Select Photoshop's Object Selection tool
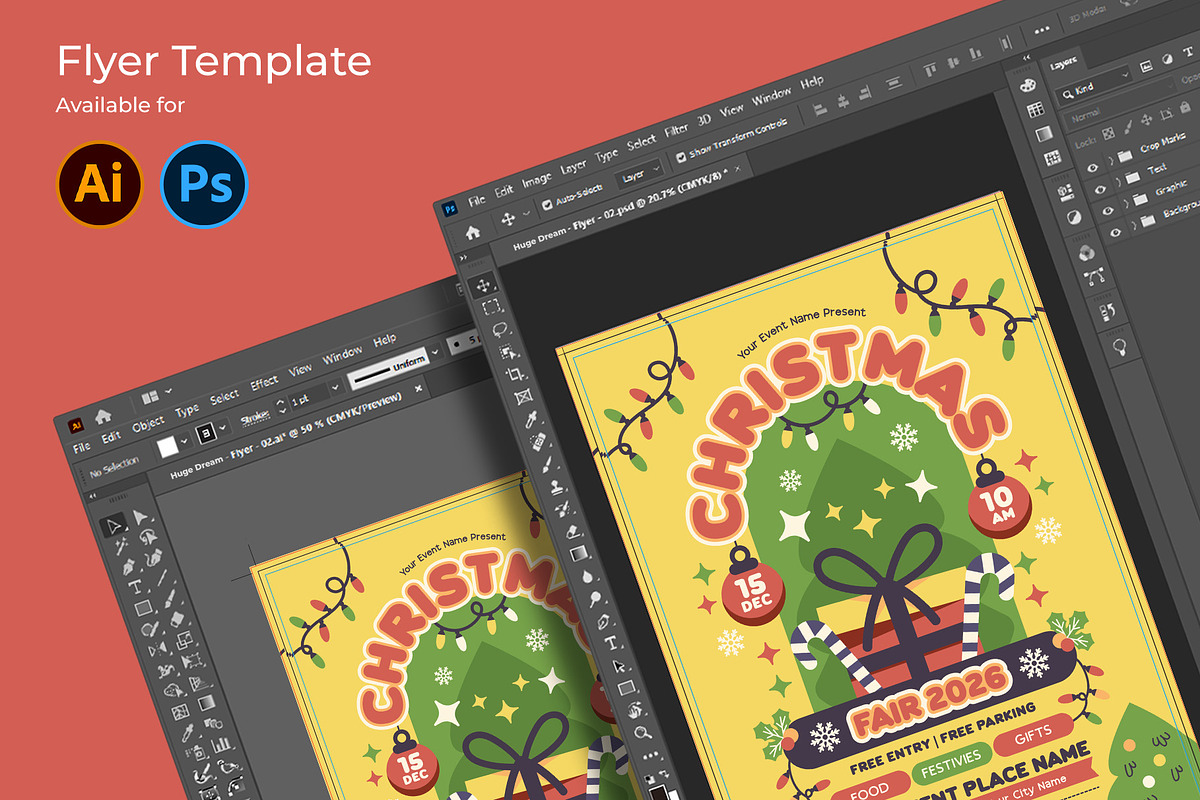 [x=507, y=352]
